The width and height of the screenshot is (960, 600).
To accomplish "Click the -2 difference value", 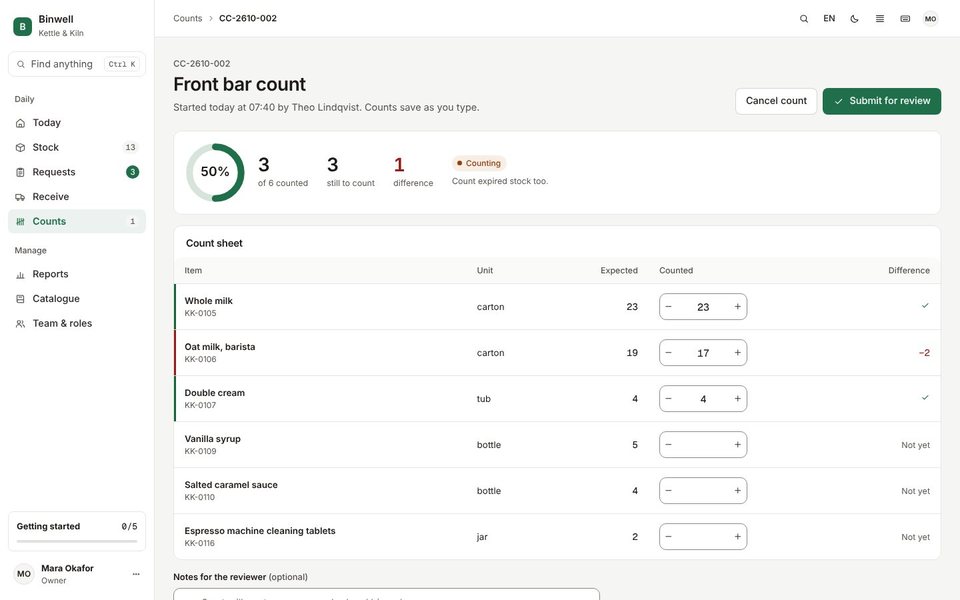I will click(924, 353).
